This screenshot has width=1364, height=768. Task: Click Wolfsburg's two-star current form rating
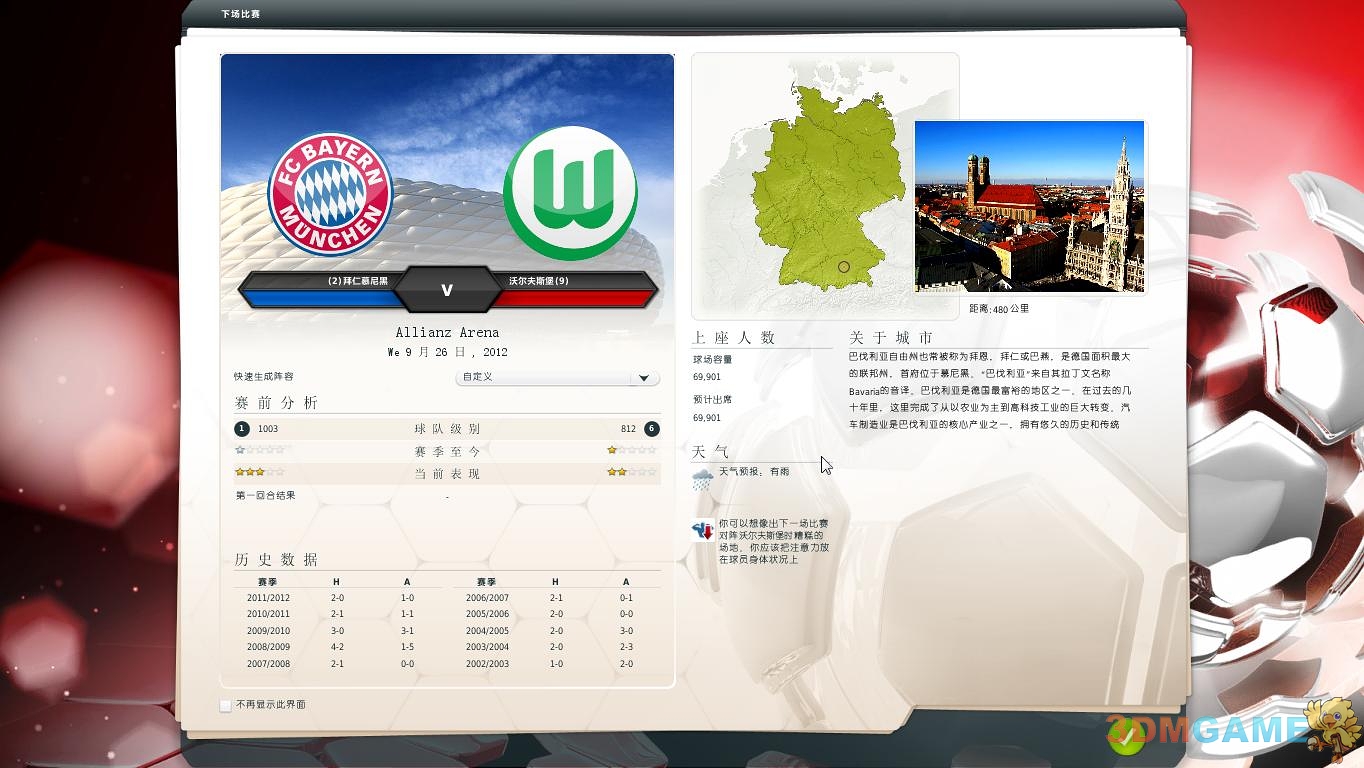tap(631, 472)
